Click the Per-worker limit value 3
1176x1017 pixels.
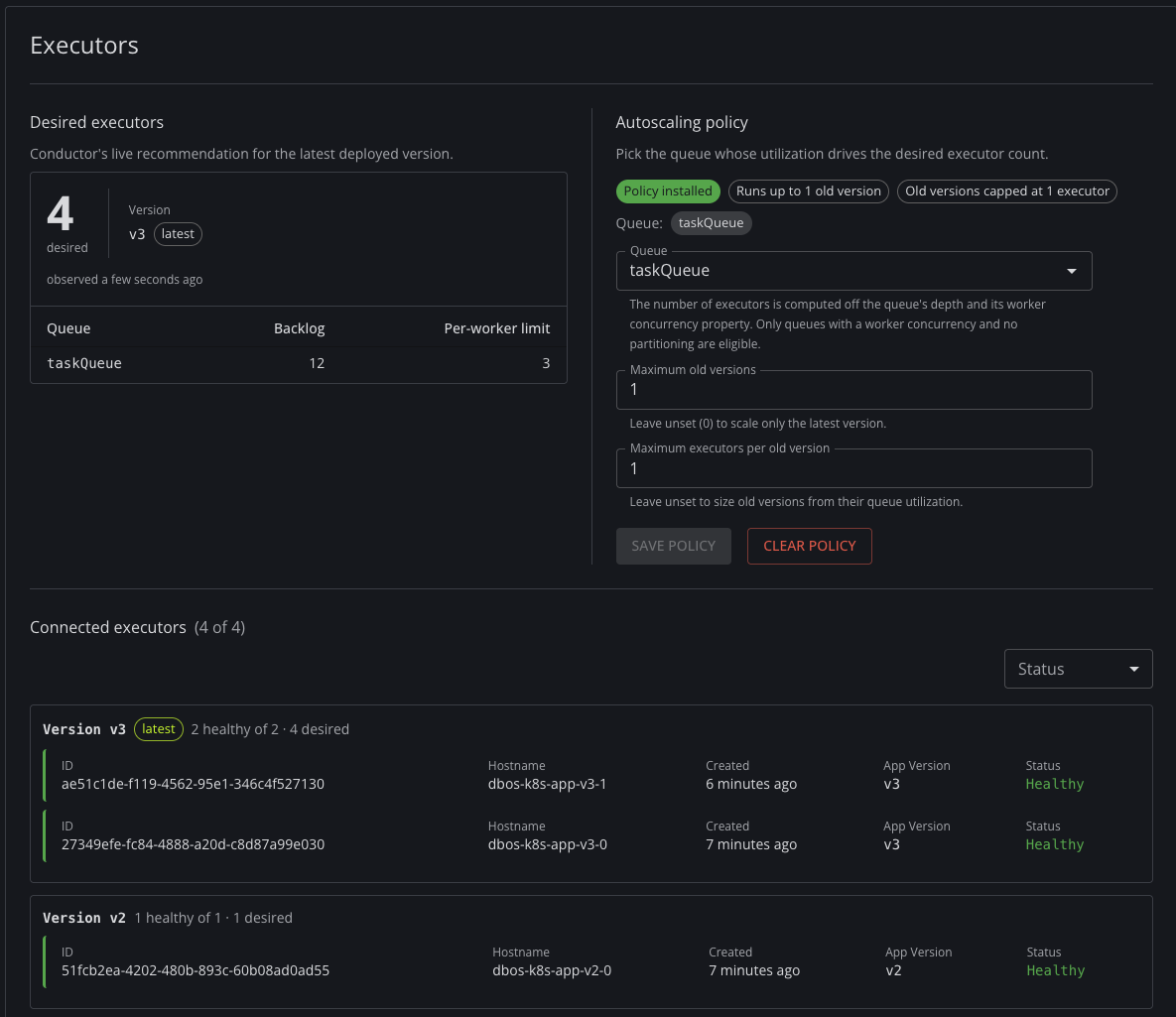[x=546, y=364]
